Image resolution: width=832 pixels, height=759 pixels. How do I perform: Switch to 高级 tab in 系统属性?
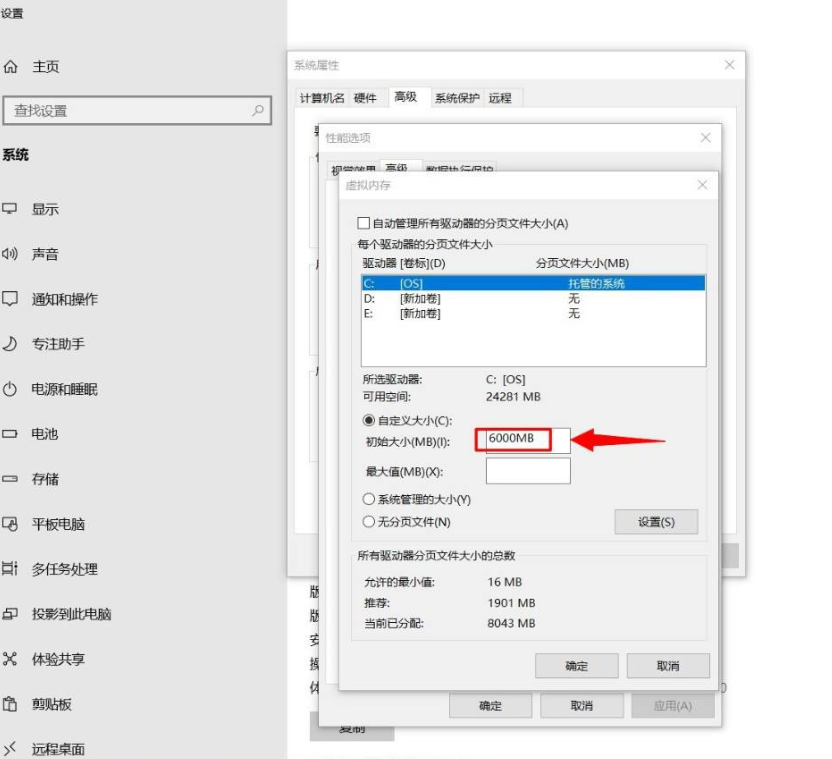(406, 97)
